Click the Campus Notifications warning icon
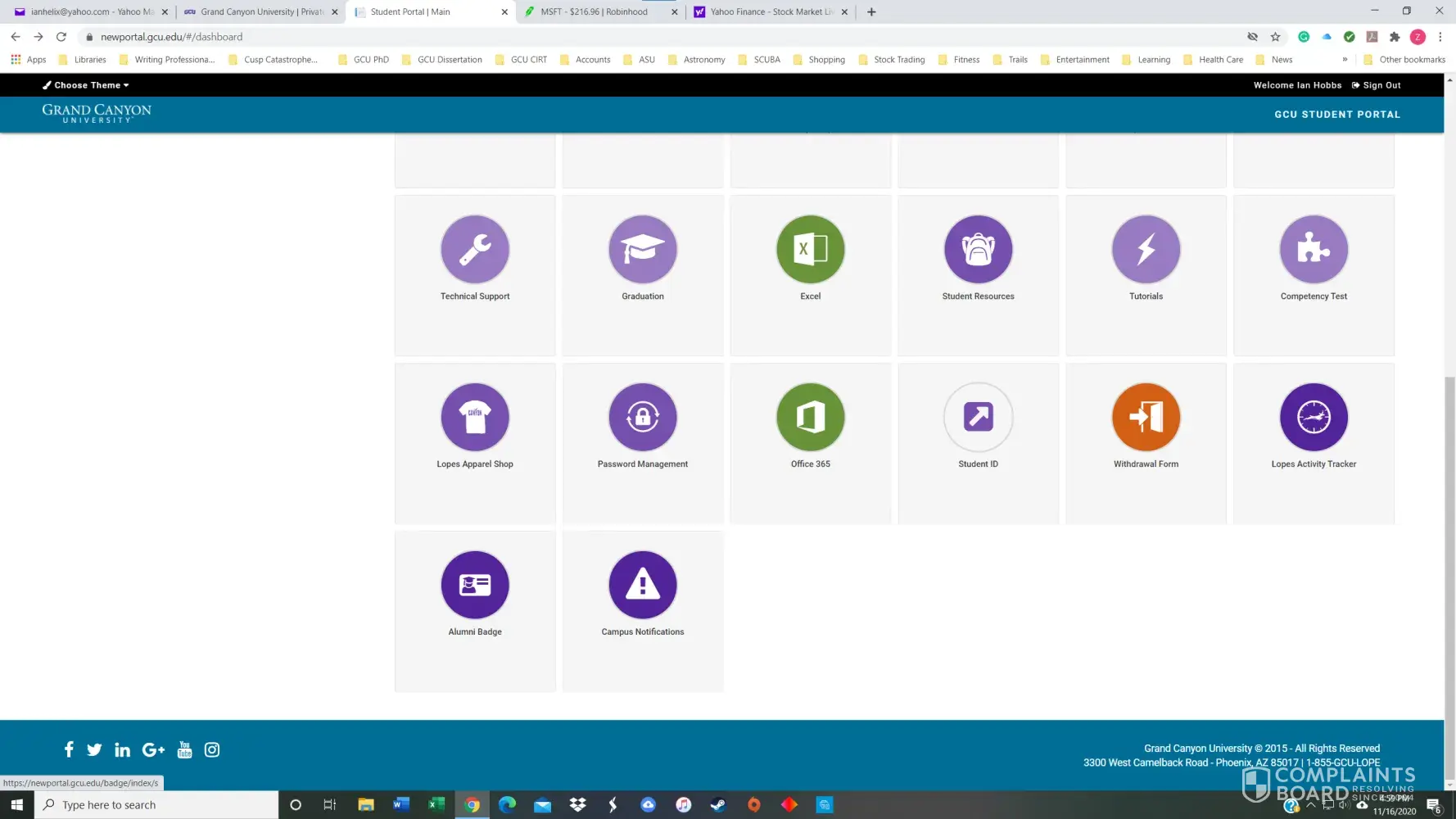 tap(643, 585)
